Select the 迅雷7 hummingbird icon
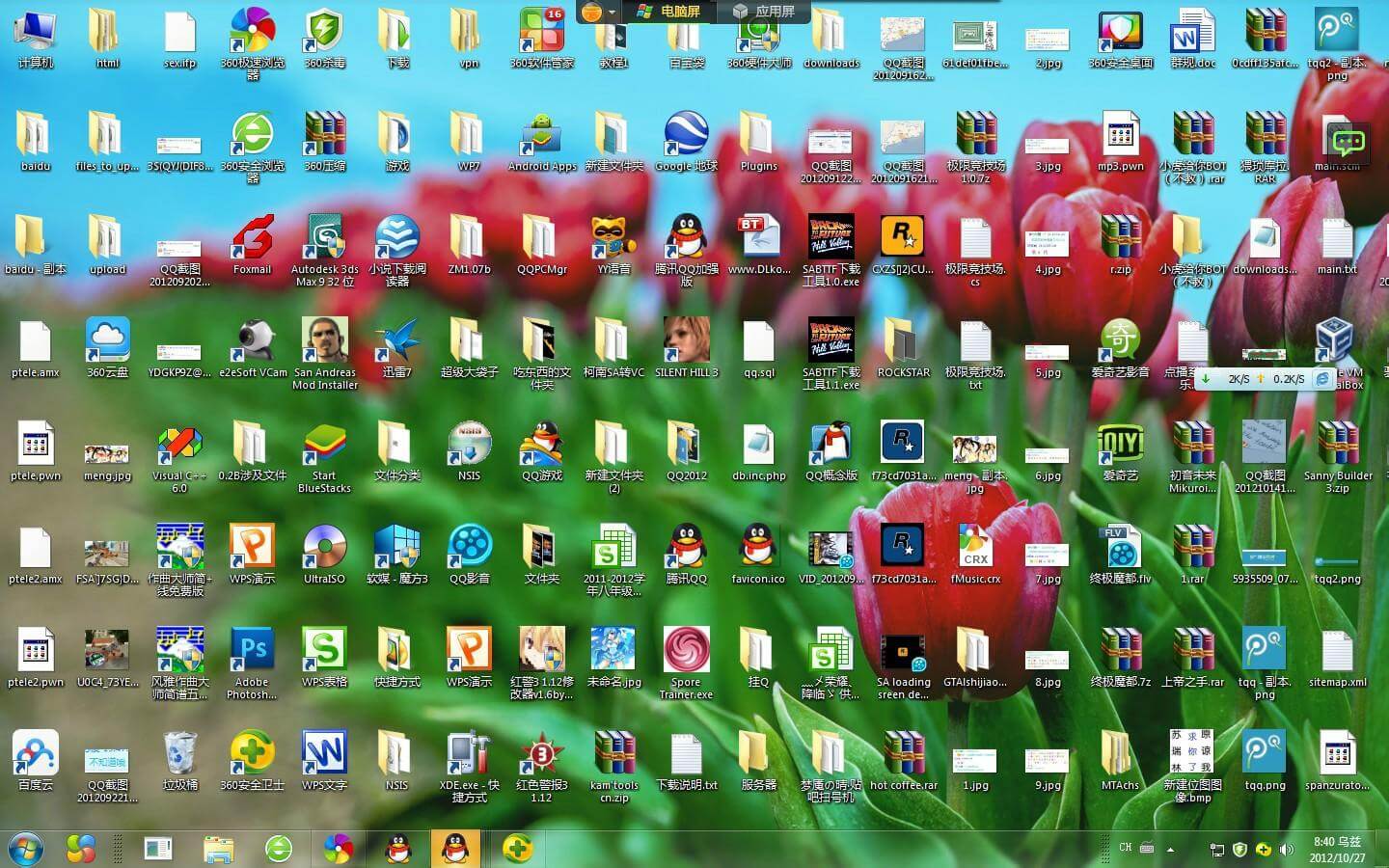The height and width of the screenshot is (868, 1389). (x=396, y=342)
